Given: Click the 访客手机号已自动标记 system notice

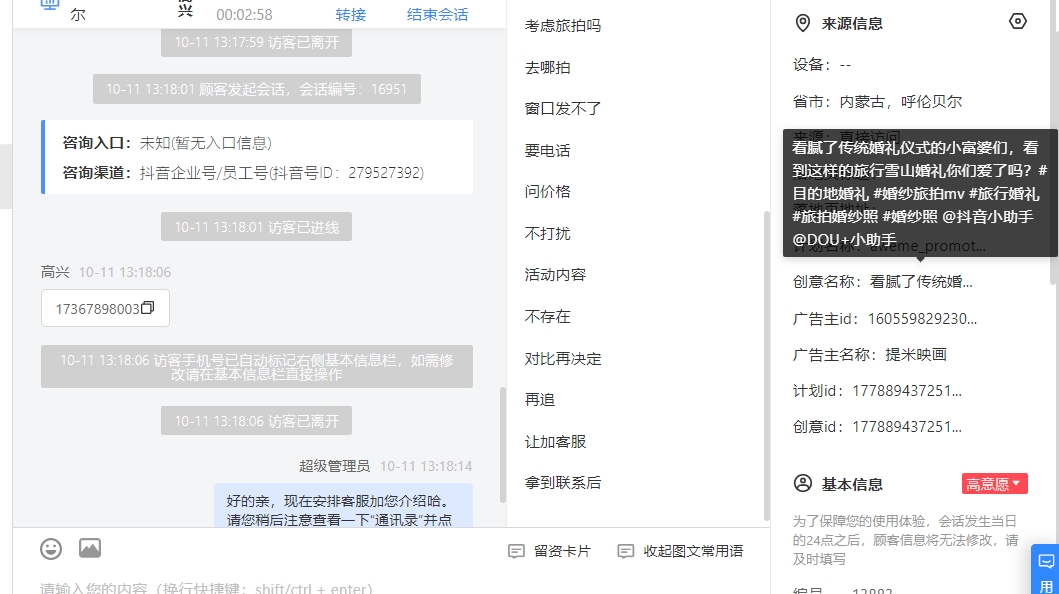Looking at the screenshot, I should [257, 367].
